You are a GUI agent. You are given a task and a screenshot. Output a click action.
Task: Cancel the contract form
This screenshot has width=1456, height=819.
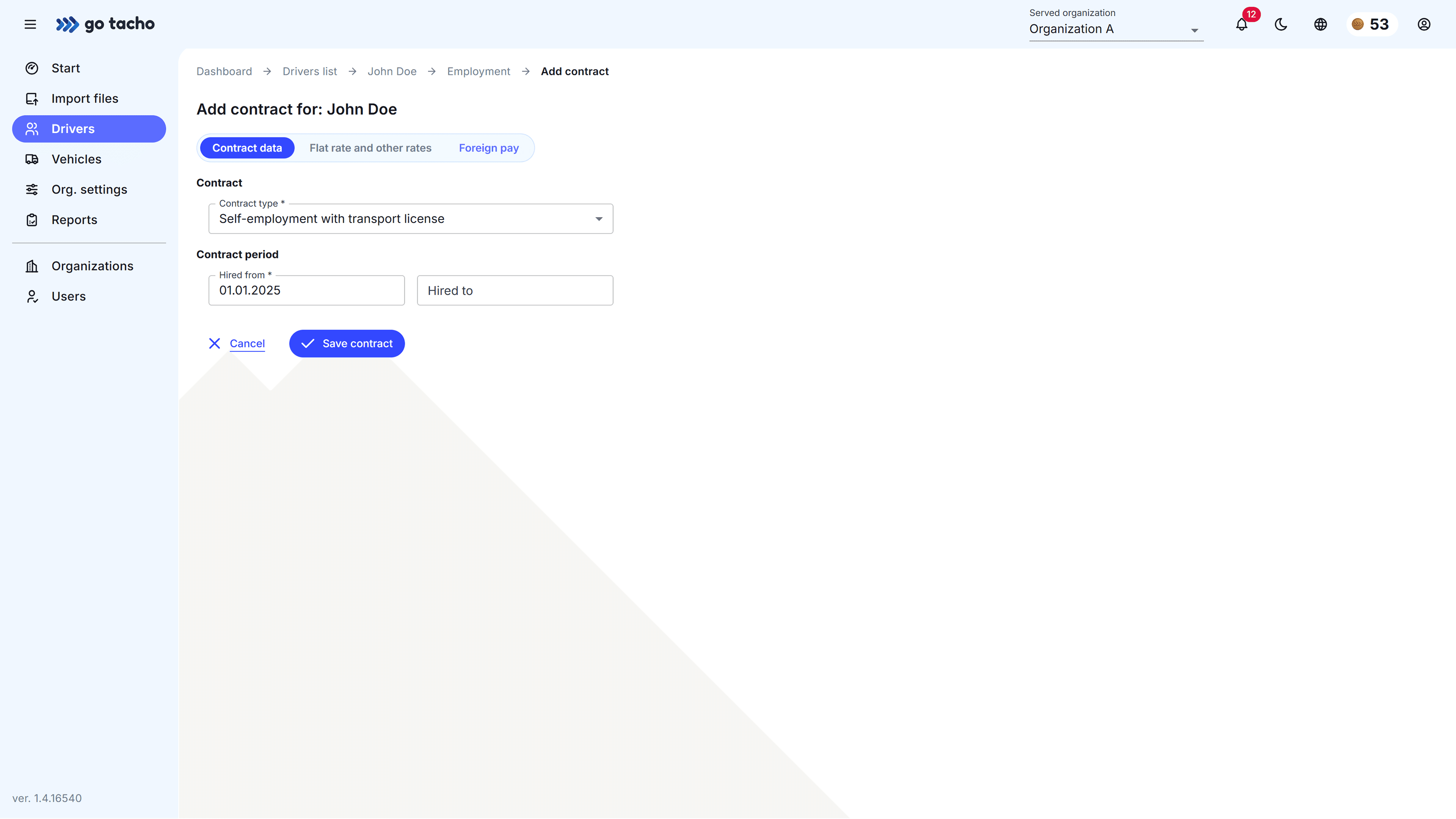click(247, 343)
